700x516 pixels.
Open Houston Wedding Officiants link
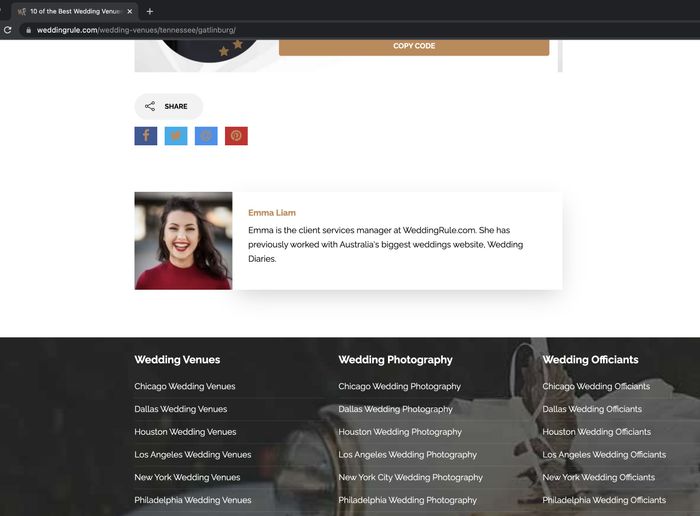[596, 432]
